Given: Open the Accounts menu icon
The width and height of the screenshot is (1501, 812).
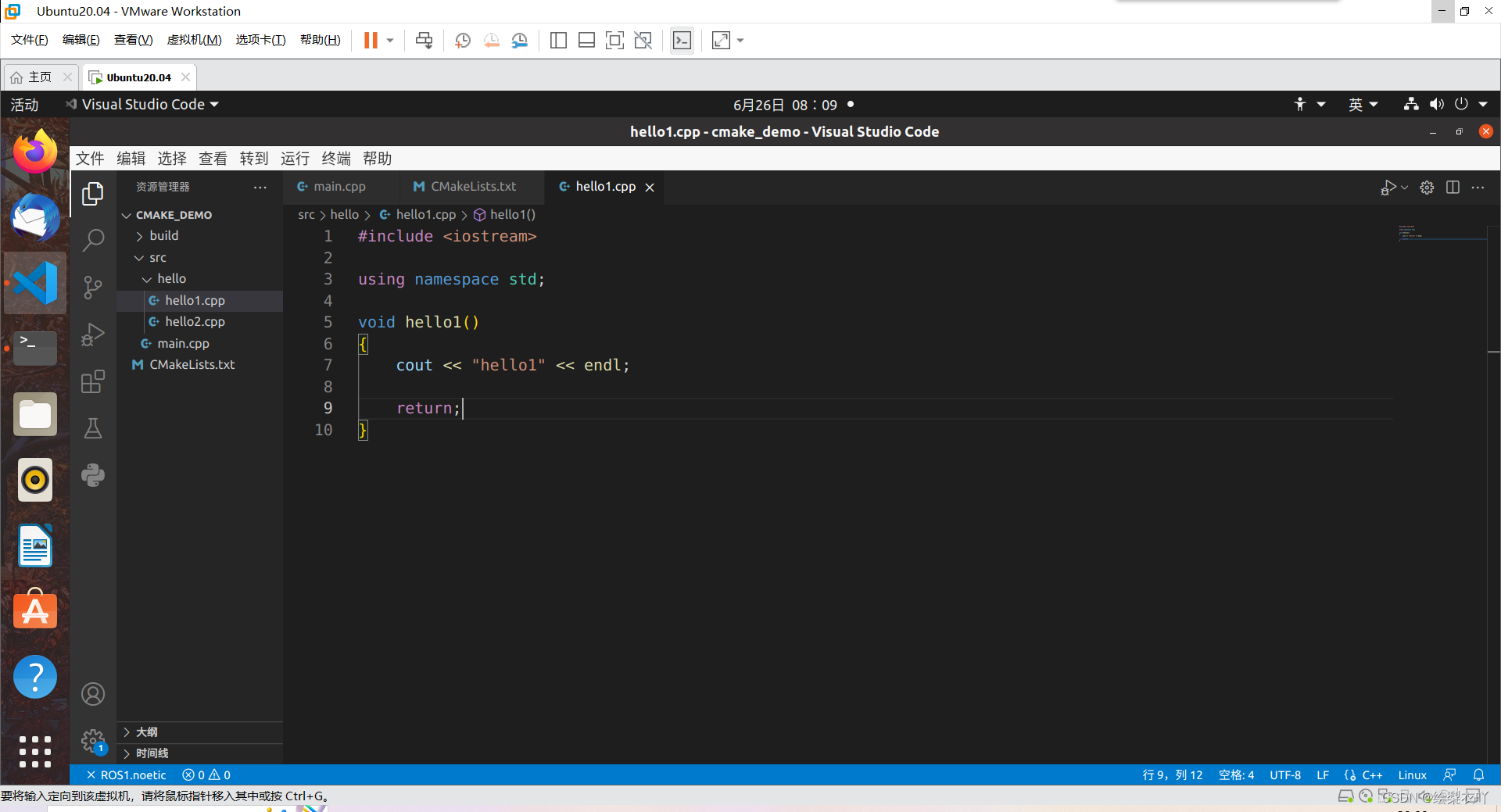Looking at the screenshot, I should click(x=93, y=694).
